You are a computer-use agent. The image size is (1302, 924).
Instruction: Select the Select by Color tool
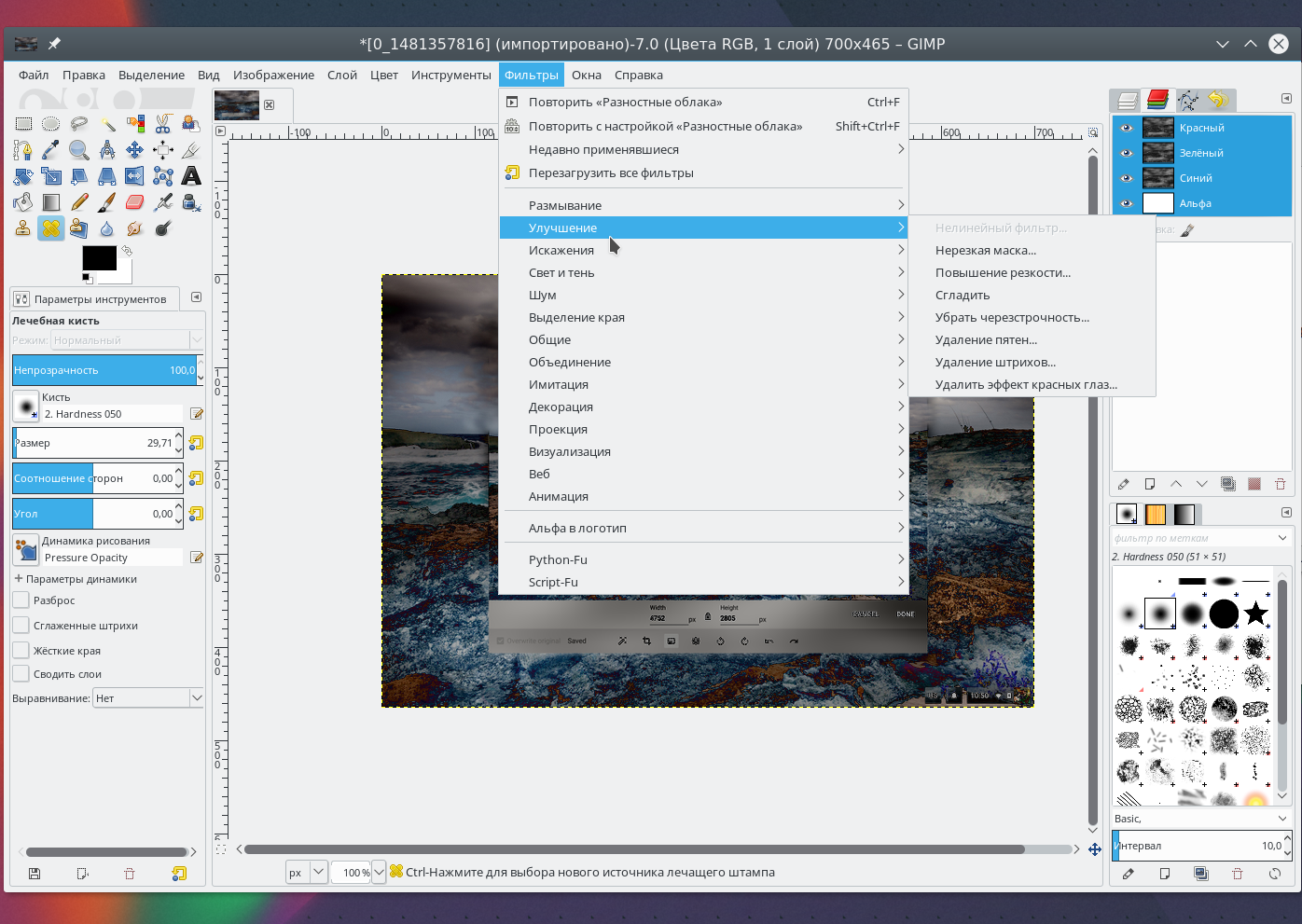(x=135, y=123)
